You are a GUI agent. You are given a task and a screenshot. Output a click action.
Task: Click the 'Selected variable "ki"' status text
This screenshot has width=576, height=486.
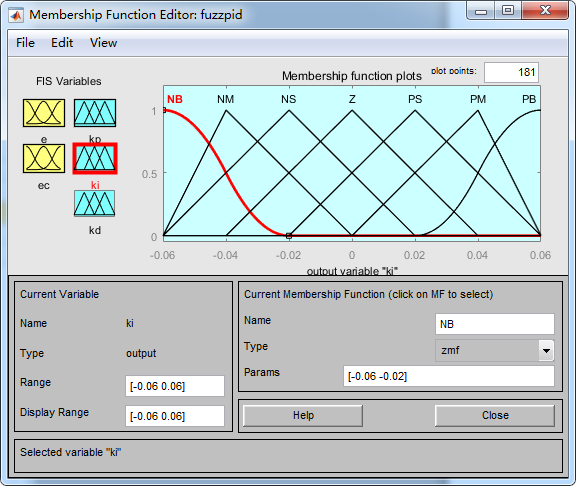[x=71, y=452]
